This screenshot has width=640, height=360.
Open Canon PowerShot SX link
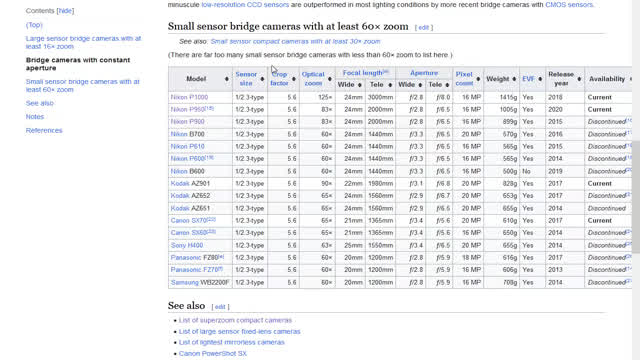click(x=213, y=353)
